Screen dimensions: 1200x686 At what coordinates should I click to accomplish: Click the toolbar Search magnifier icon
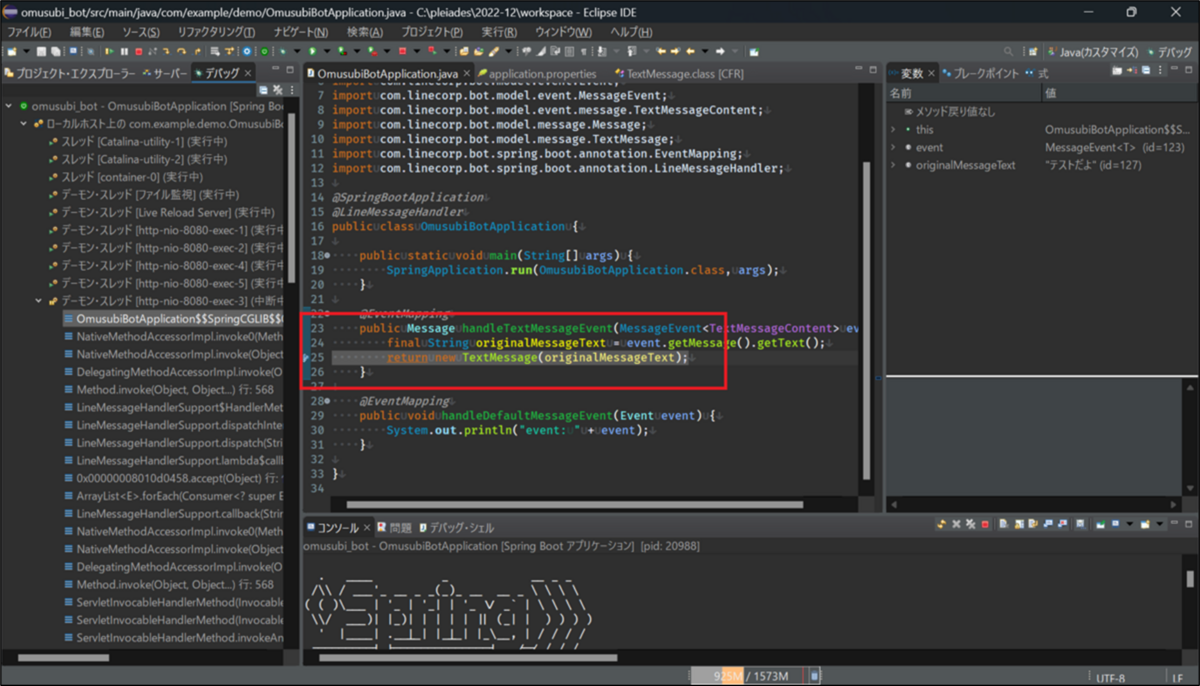click(x=1008, y=50)
